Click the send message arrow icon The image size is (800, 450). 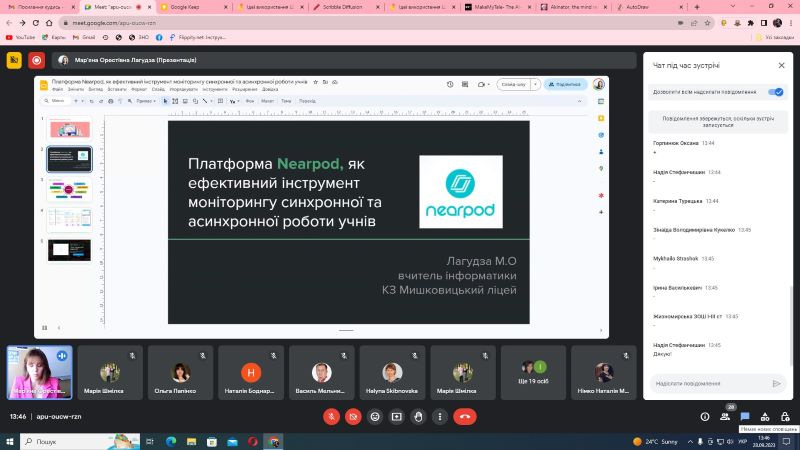click(777, 383)
